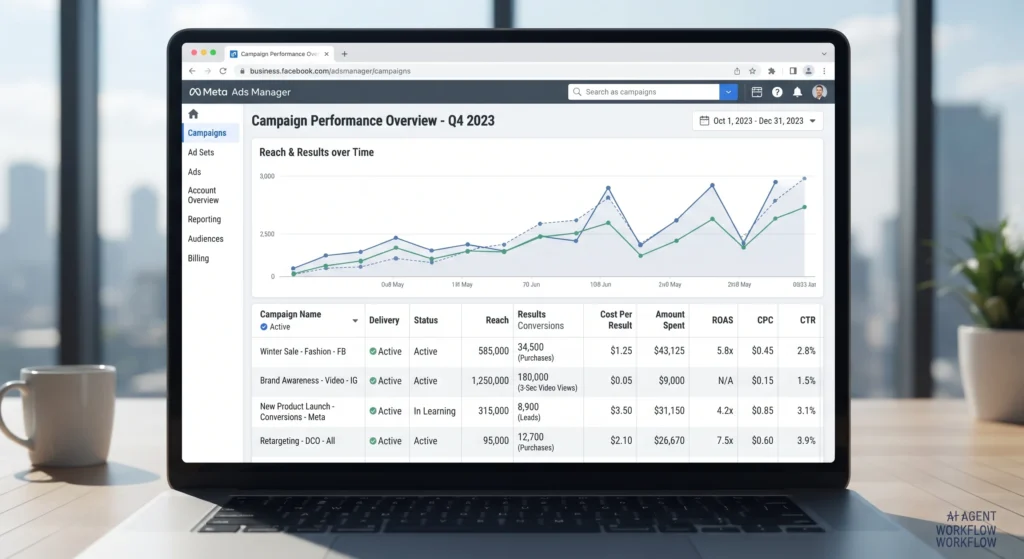The width and height of the screenshot is (1024, 559).
Task: Click the $43,125 amount spent value
Action: (x=669, y=351)
